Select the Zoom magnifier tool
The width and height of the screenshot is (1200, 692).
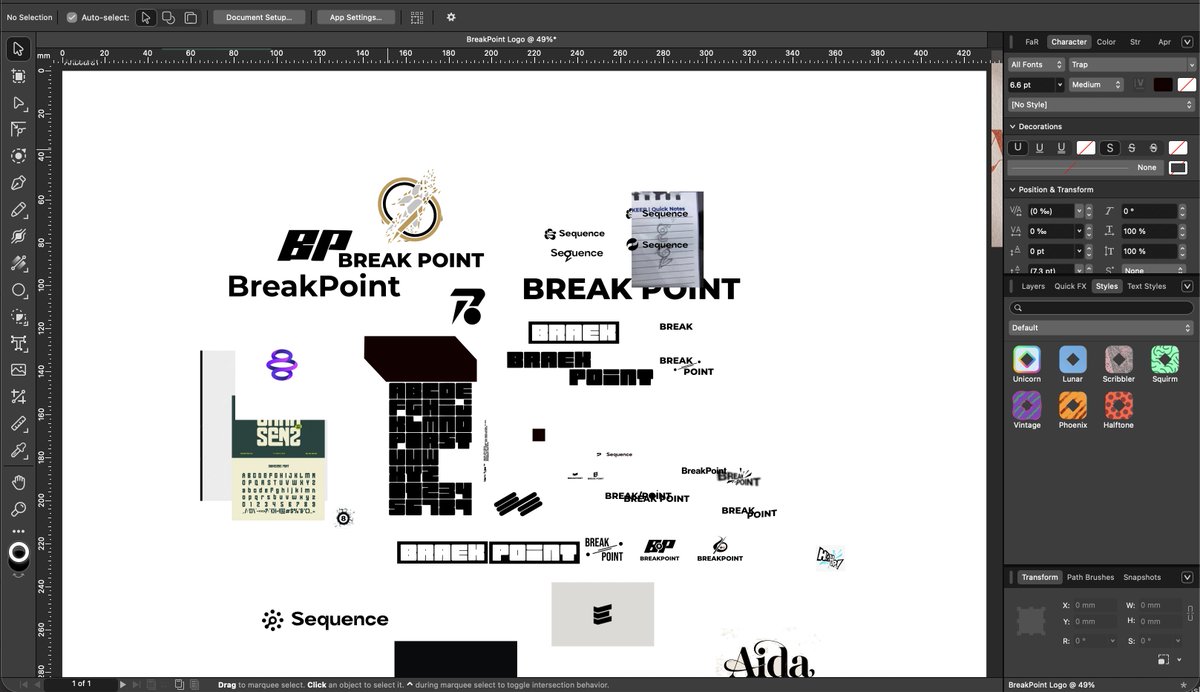pos(18,510)
